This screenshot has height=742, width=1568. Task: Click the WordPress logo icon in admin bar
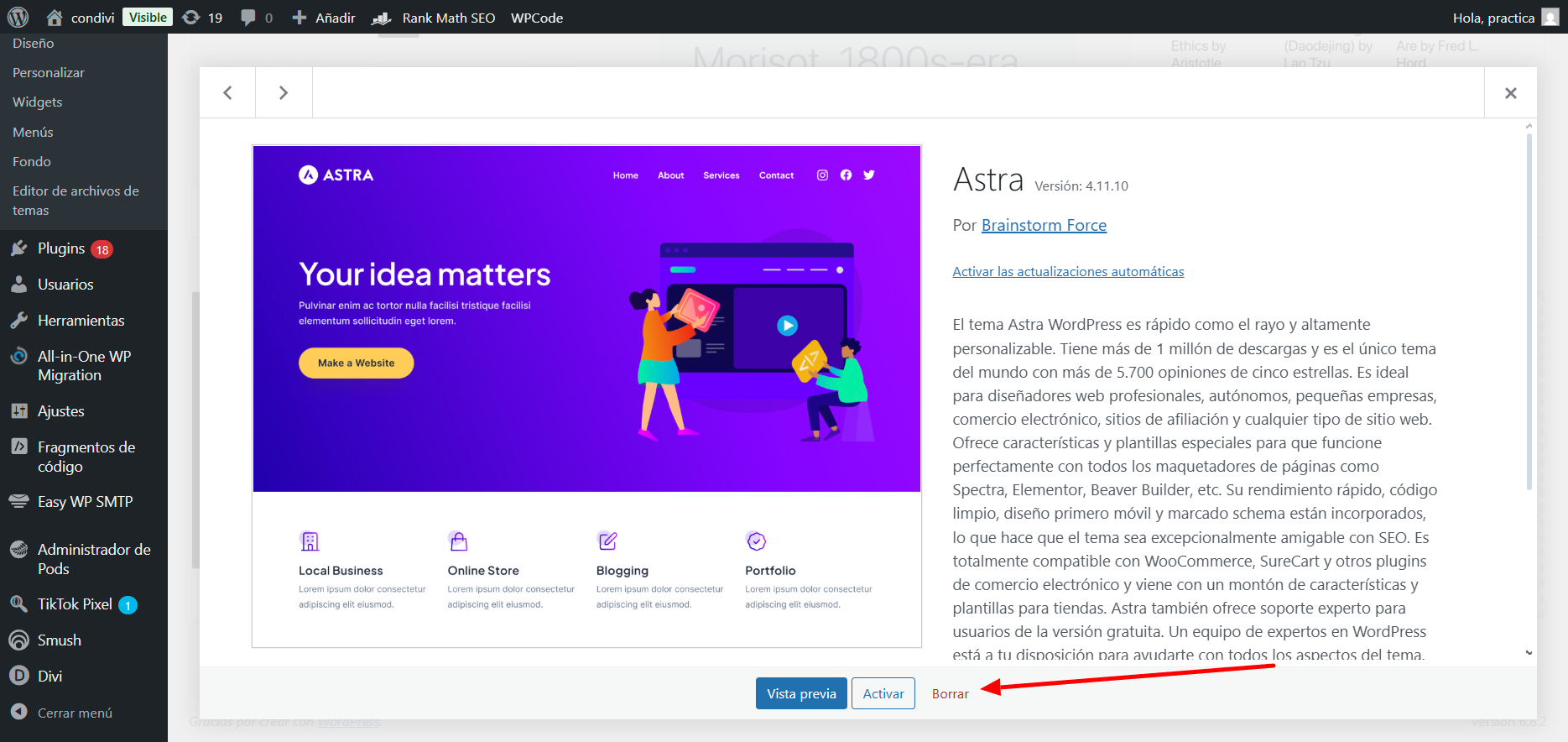(18, 17)
